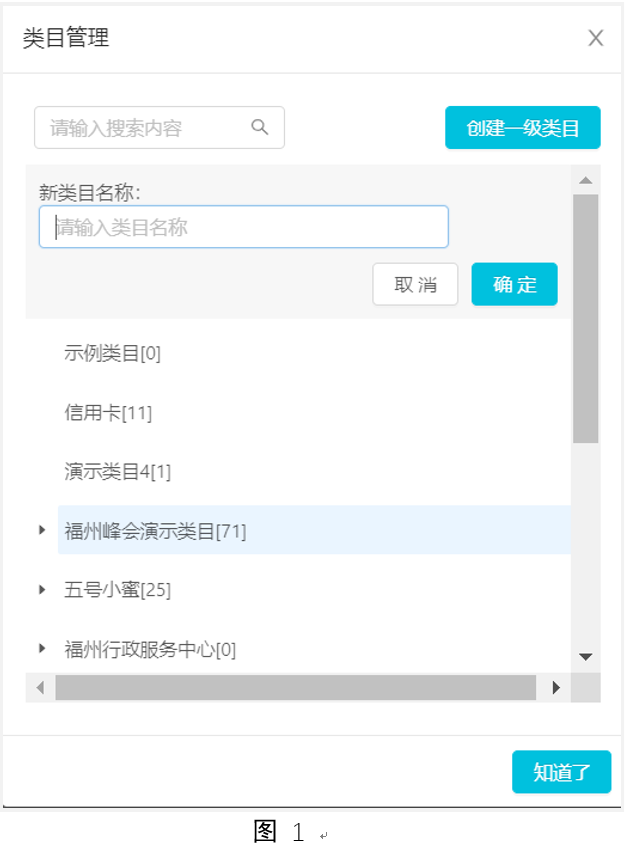Image resolution: width=626 pixels, height=845 pixels.
Task: Click the 创建一级类目 button
Action: (x=523, y=128)
